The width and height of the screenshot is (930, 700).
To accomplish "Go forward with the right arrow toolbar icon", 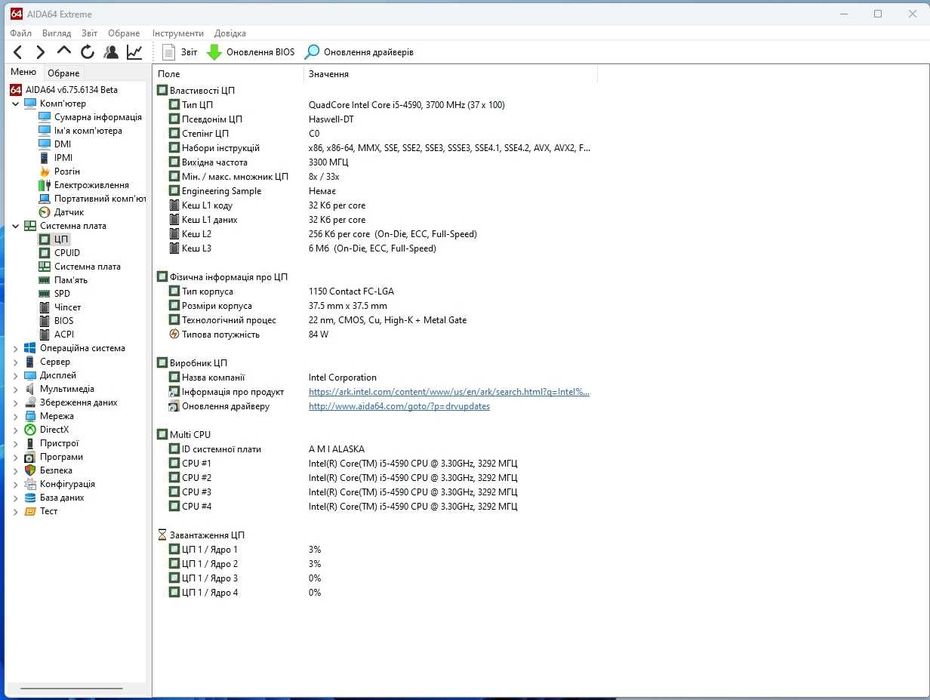I will coord(40,52).
